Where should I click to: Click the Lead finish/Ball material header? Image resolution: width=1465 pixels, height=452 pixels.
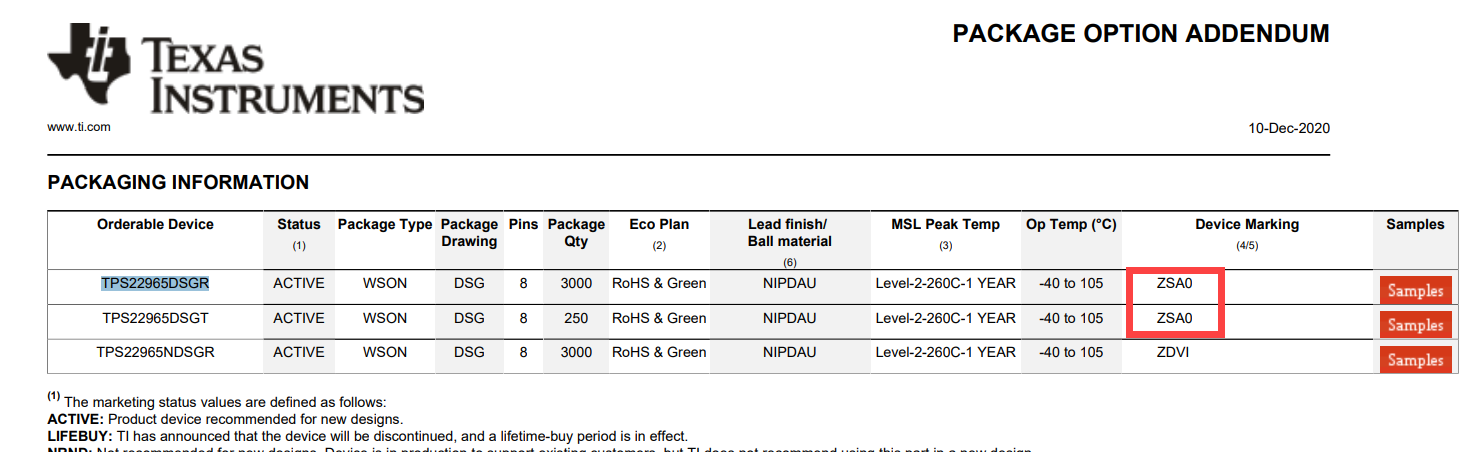pyautogui.click(x=789, y=232)
